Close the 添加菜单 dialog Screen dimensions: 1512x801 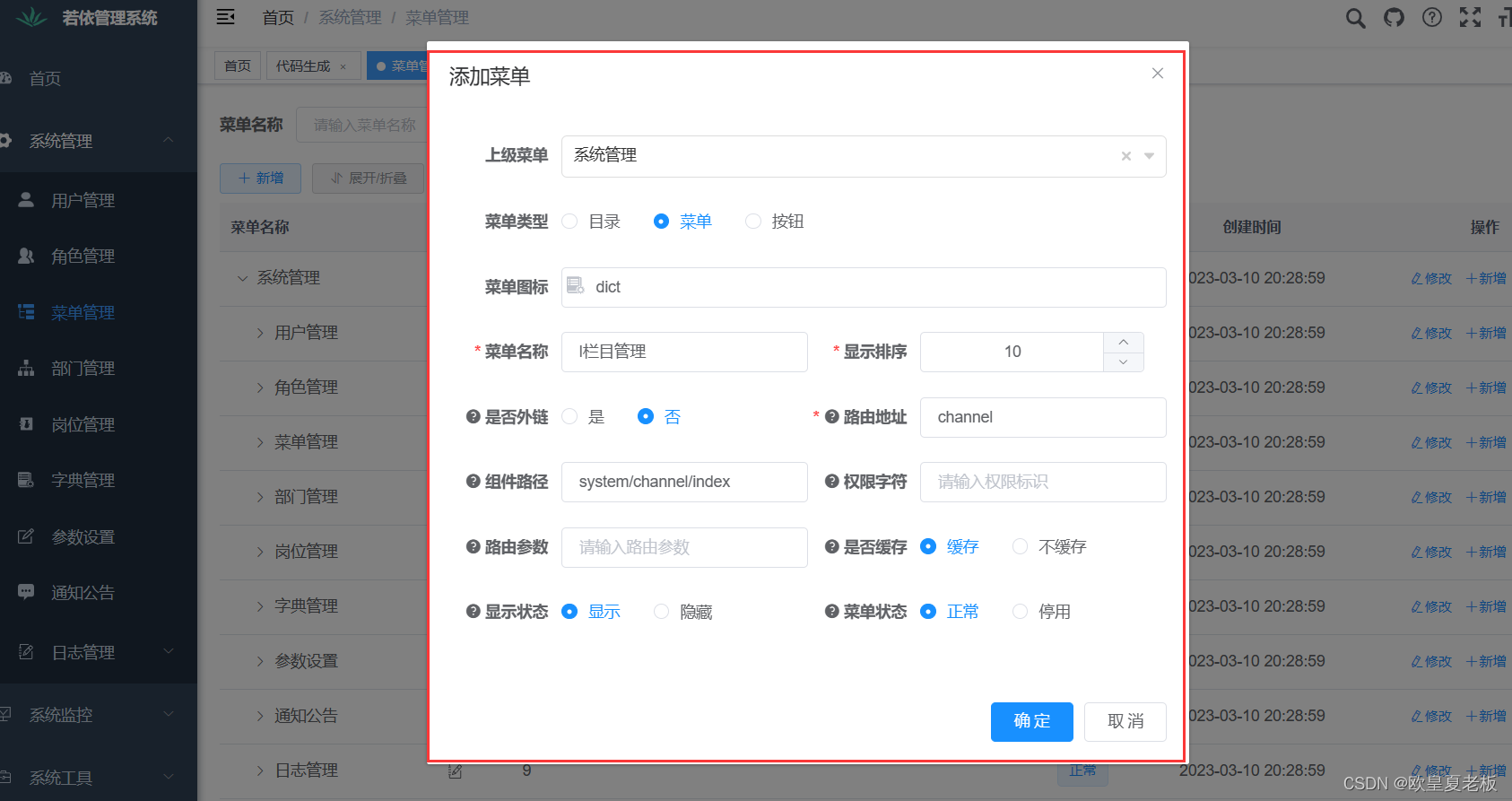click(1158, 74)
